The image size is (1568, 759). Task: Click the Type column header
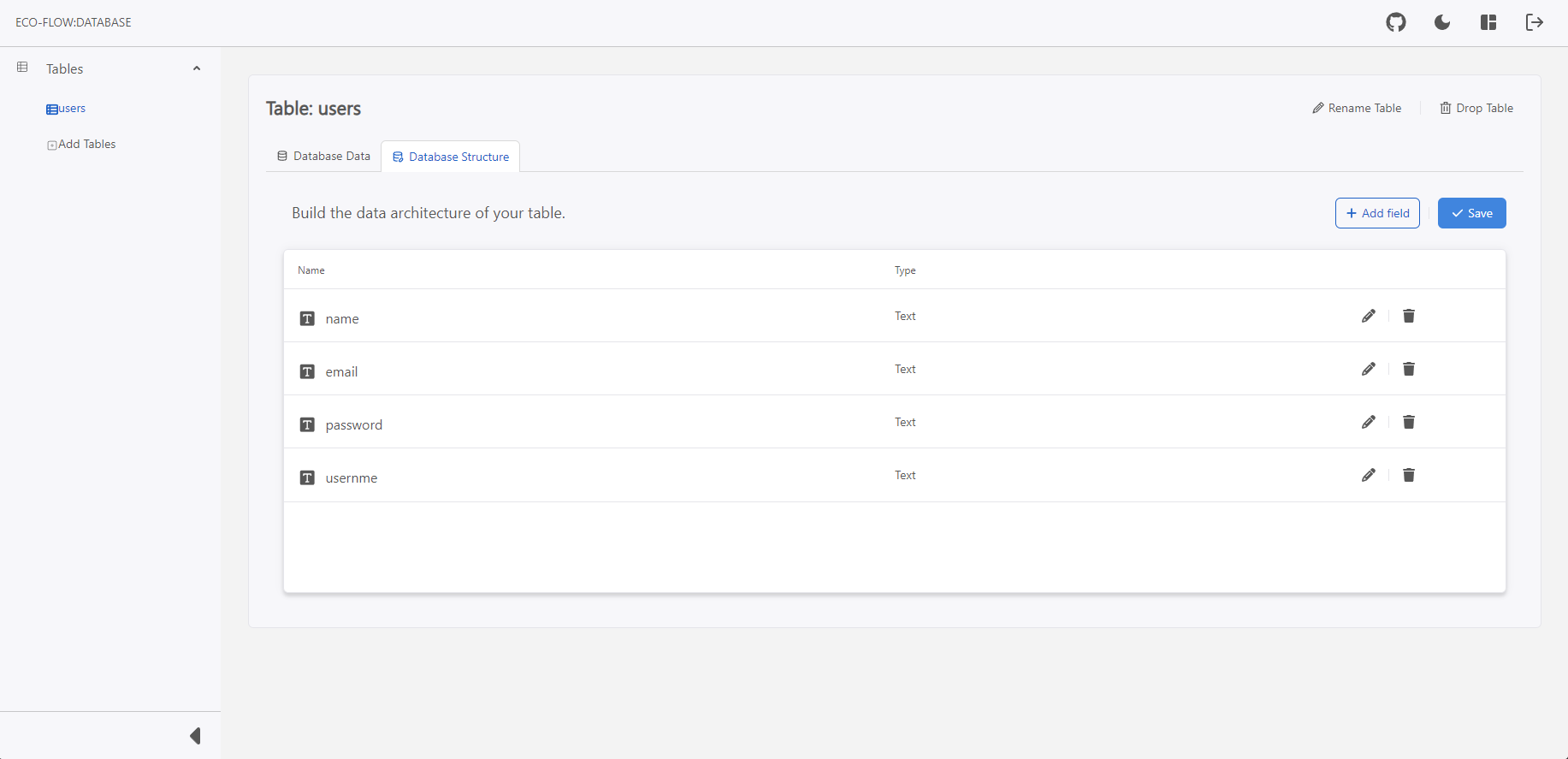point(905,270)
